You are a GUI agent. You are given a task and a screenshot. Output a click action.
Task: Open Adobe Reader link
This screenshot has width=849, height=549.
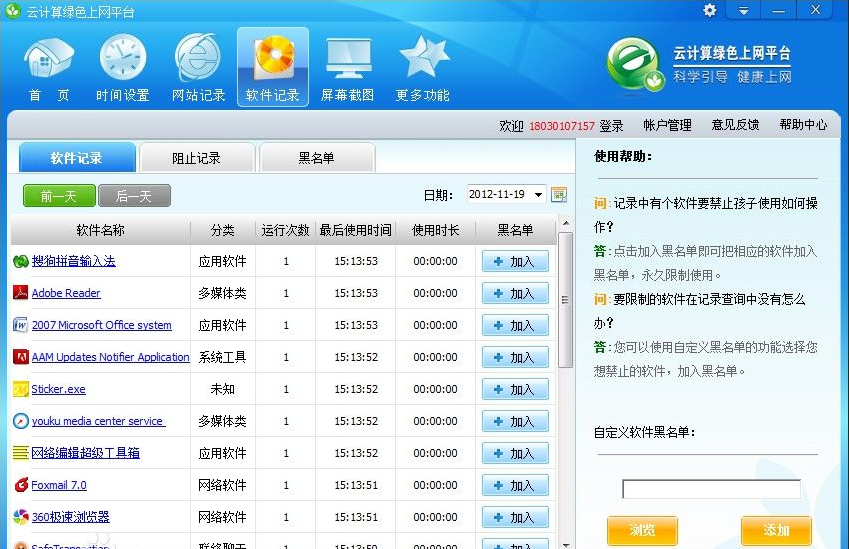66,293
